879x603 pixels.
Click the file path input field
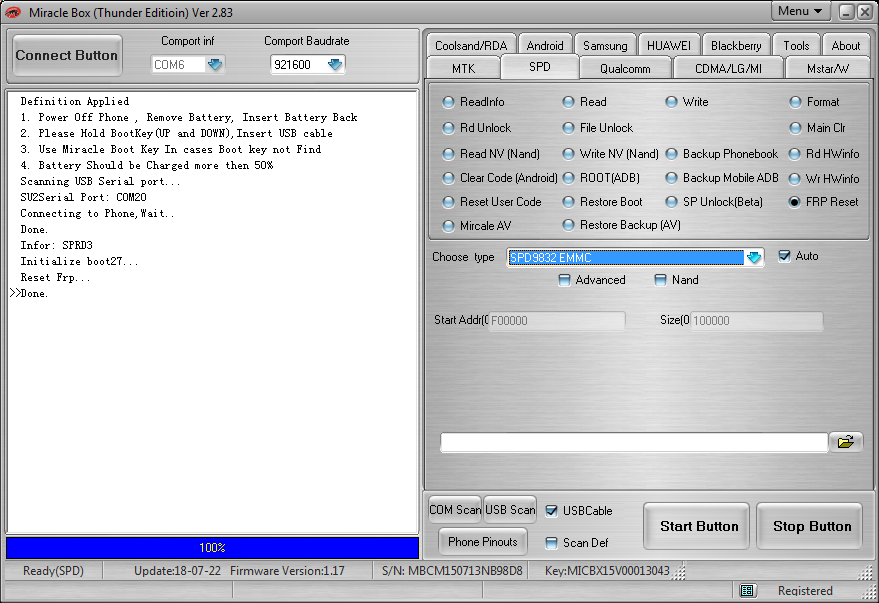(x=634, y=442)
